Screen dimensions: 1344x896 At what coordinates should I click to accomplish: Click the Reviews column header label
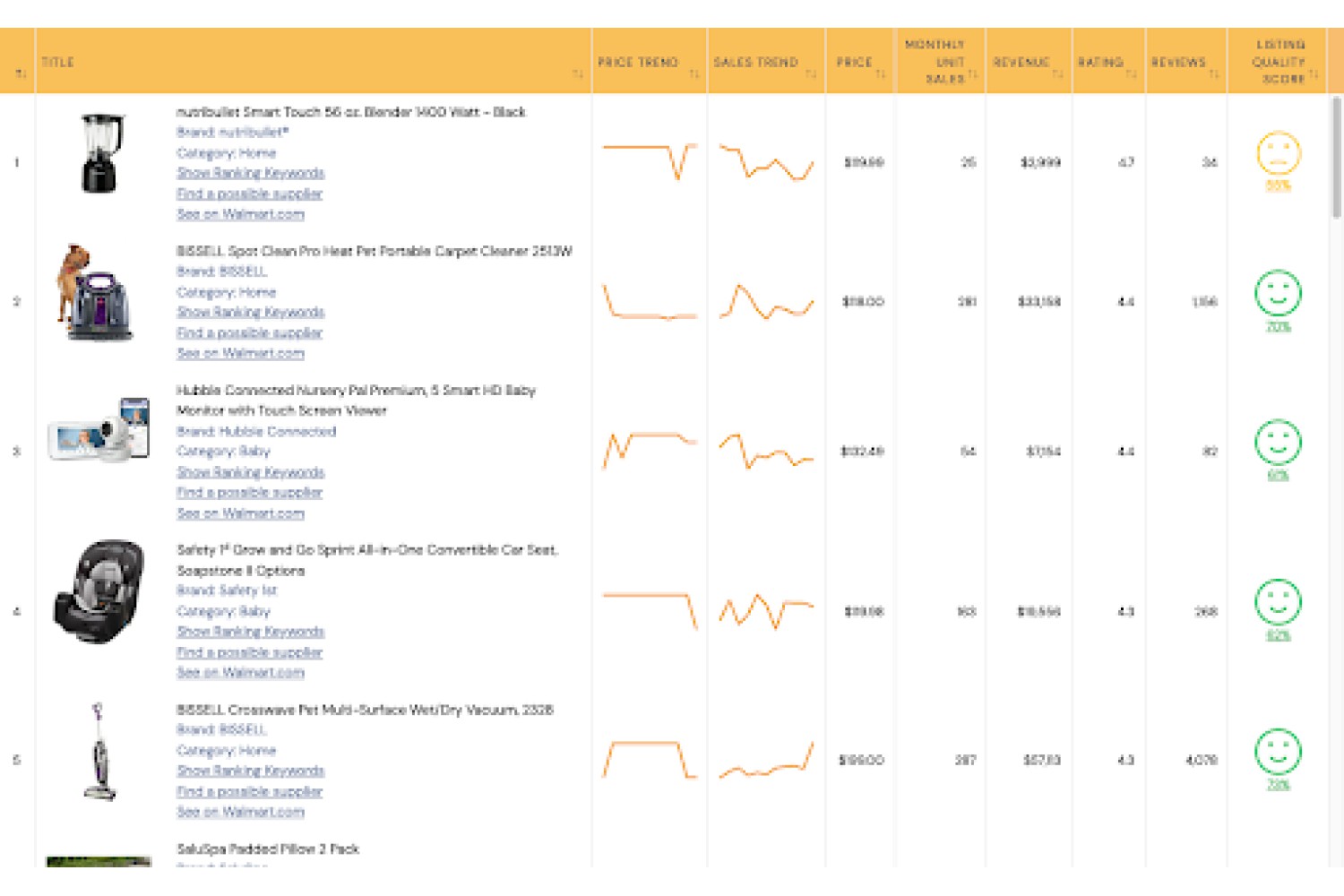[1178, 62]
